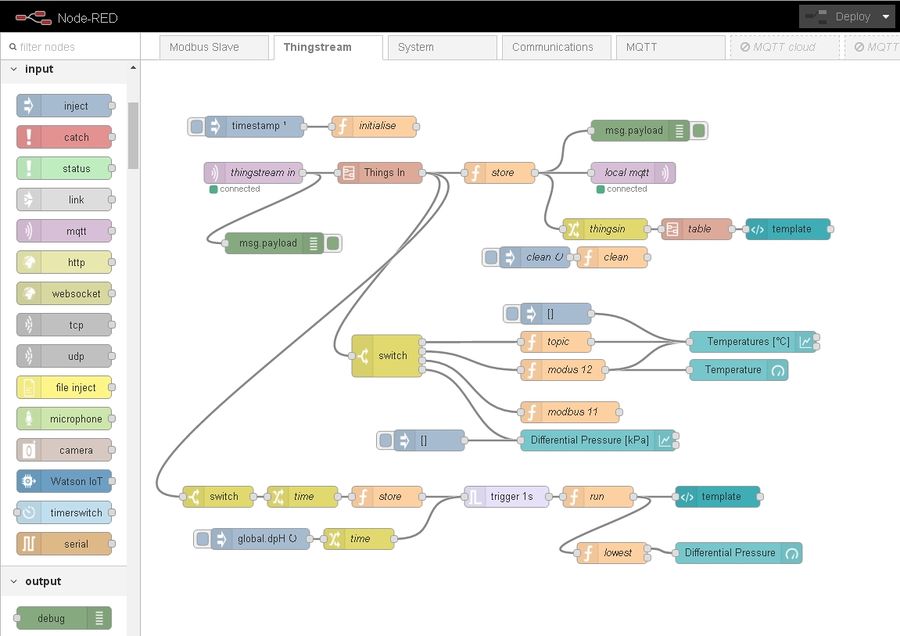Select the thingsin change node
The width and height of the screenshot is (900, 636).
point(605,228)
